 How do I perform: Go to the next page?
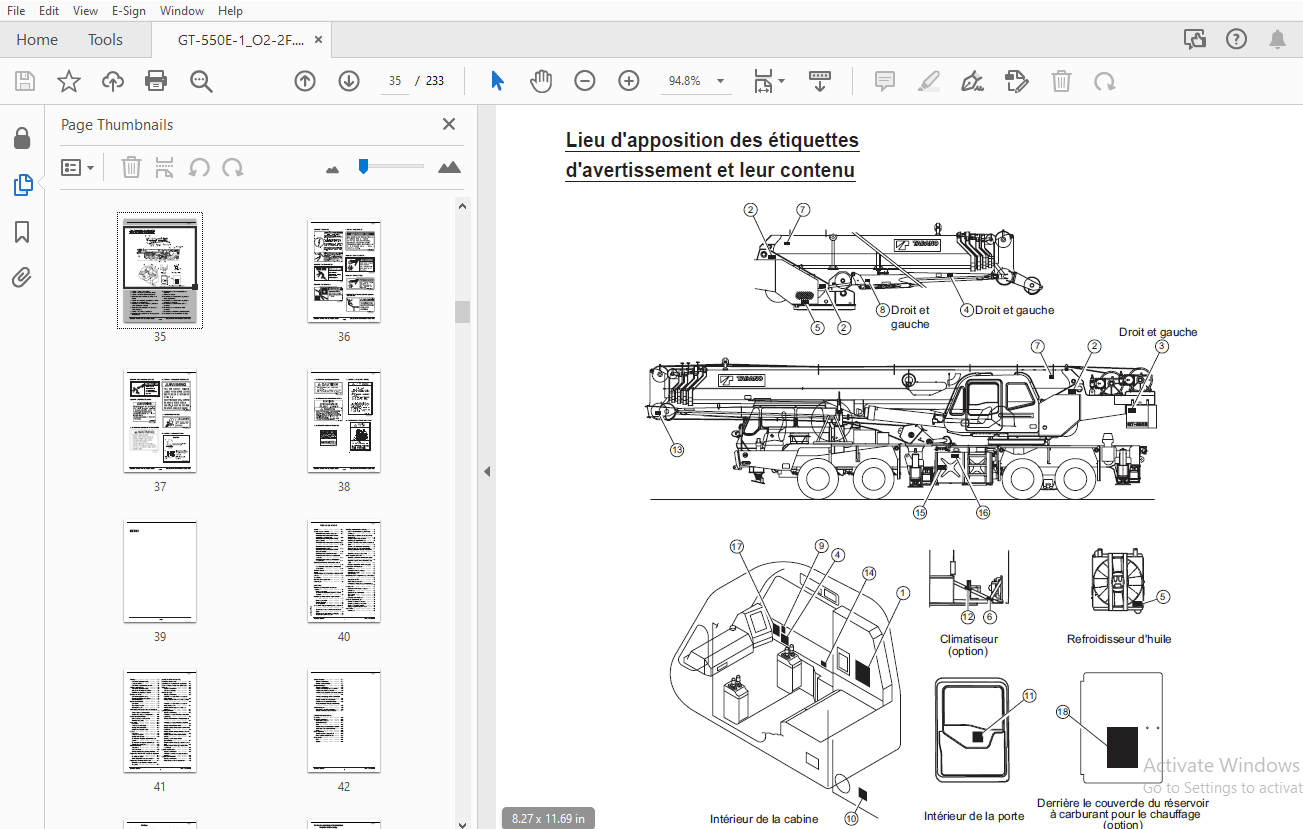pyautogui.click(x=349, y=81)
